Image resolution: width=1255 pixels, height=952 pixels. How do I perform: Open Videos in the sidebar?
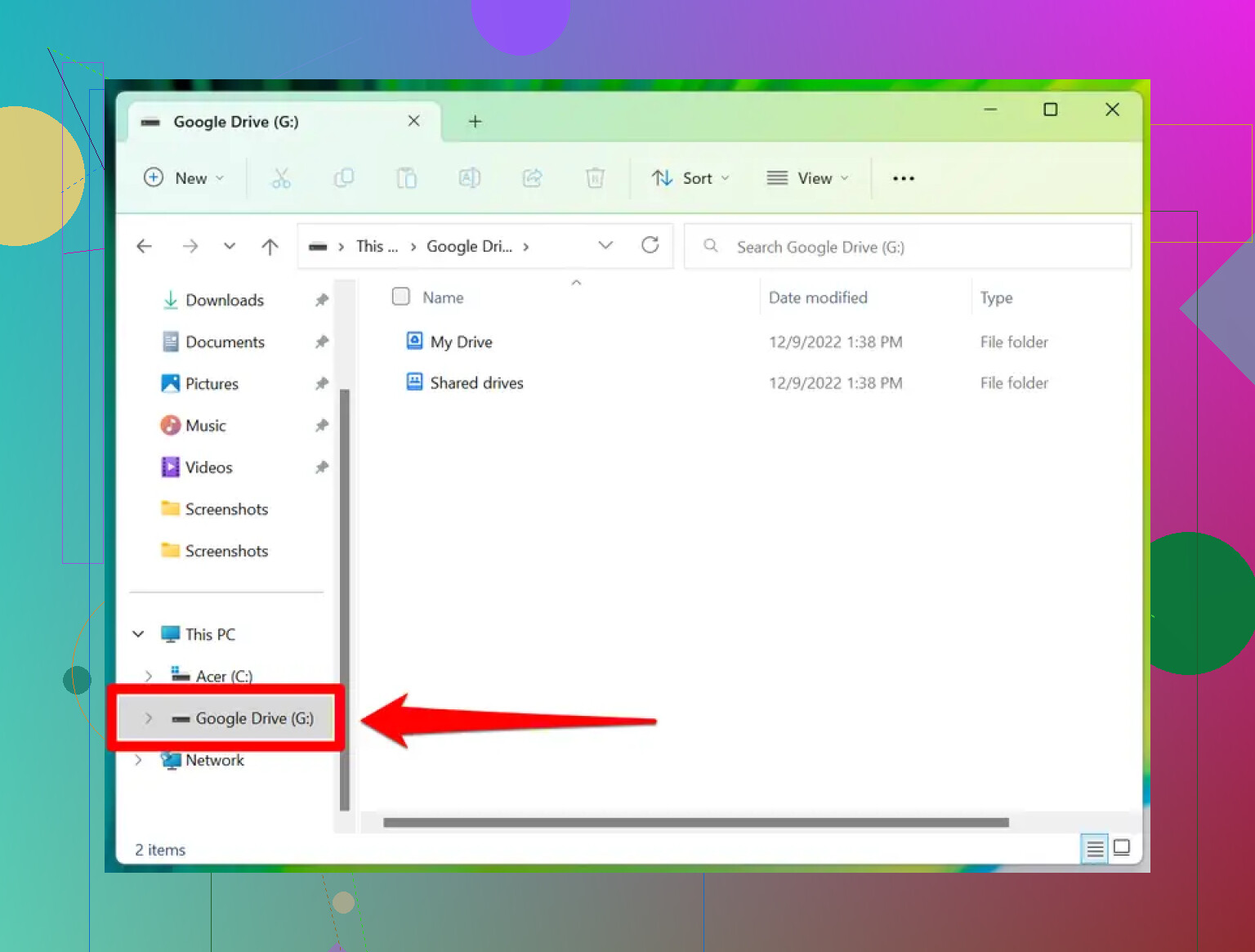point(208,467)
